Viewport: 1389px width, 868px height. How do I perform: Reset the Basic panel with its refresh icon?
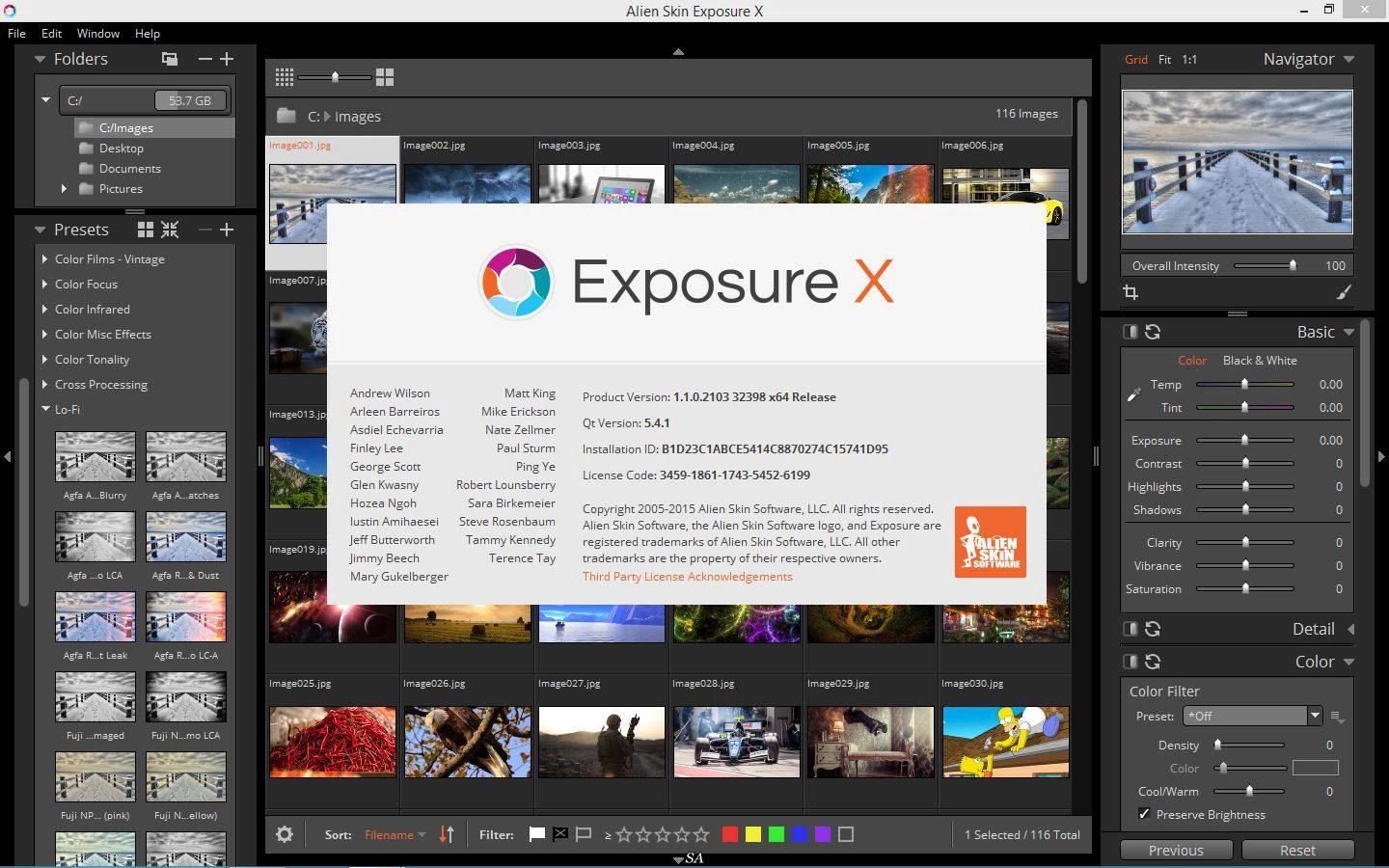[x=1153, y=332]
